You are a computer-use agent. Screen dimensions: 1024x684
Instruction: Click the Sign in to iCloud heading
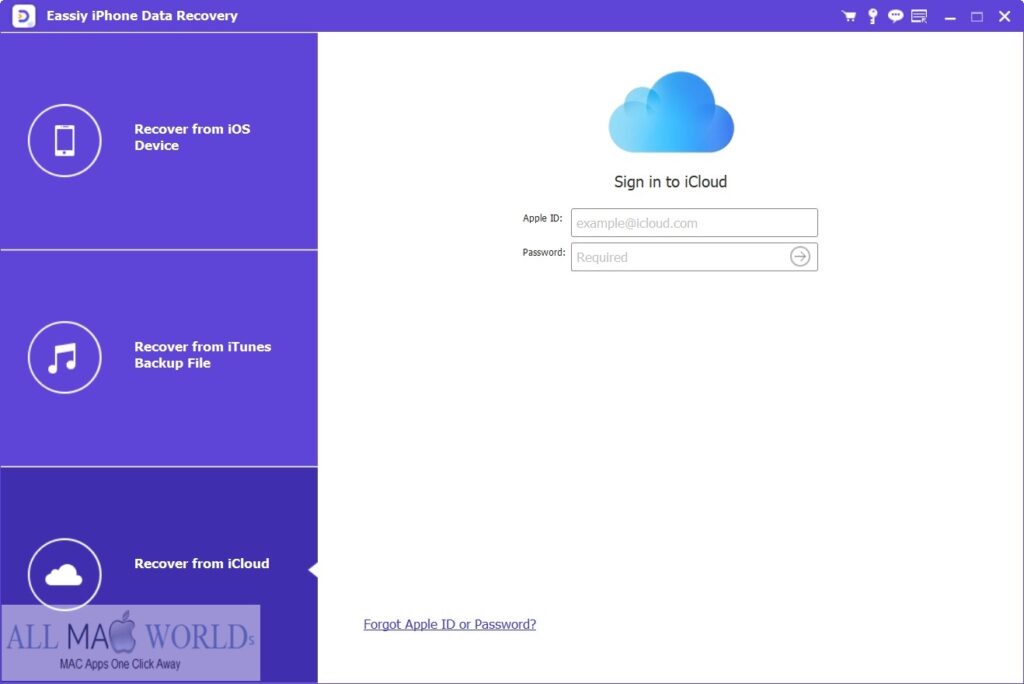pos(670,182)
